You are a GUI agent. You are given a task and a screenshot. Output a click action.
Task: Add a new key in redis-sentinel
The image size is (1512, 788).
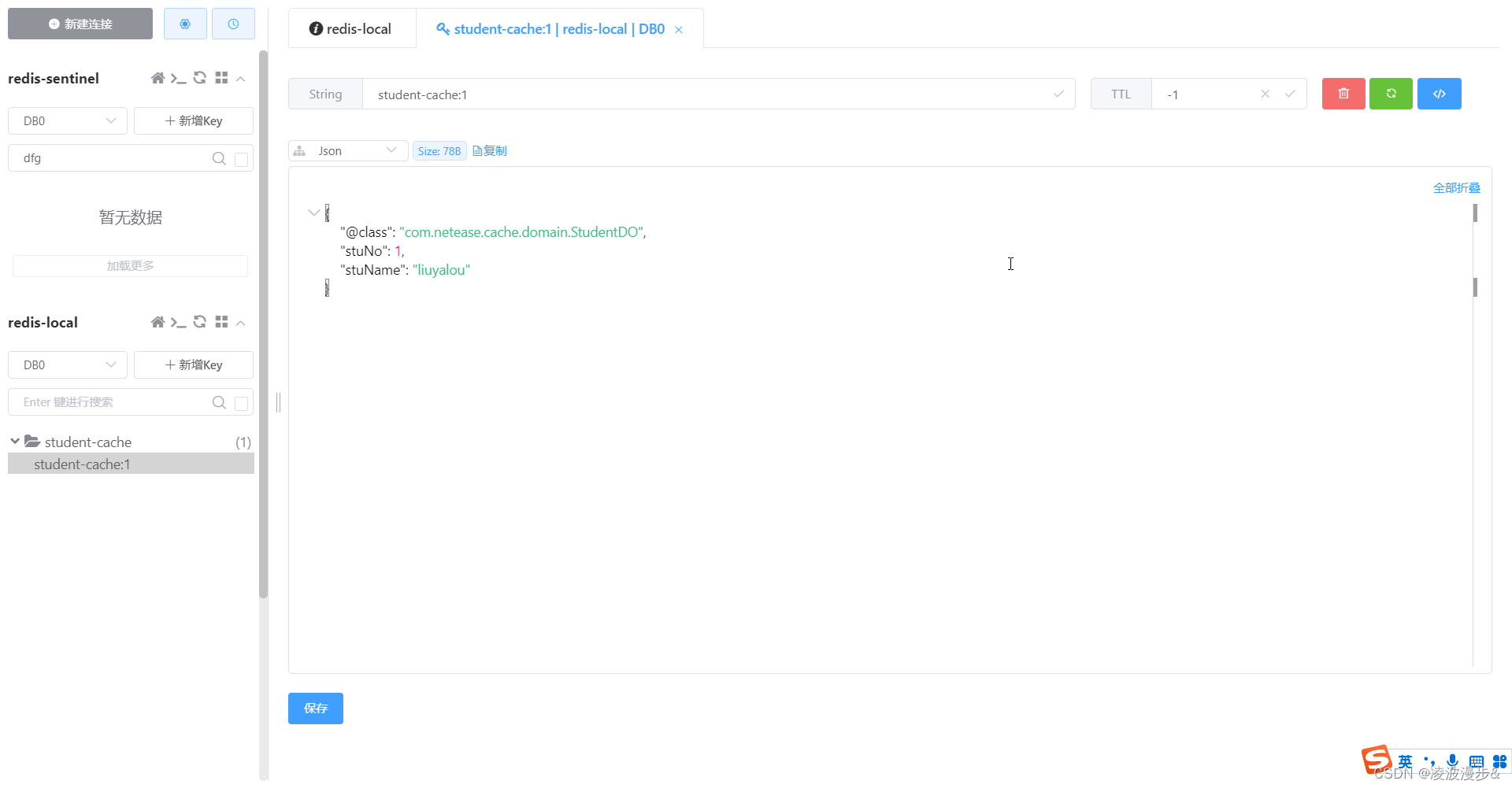[x=194, y=120]
